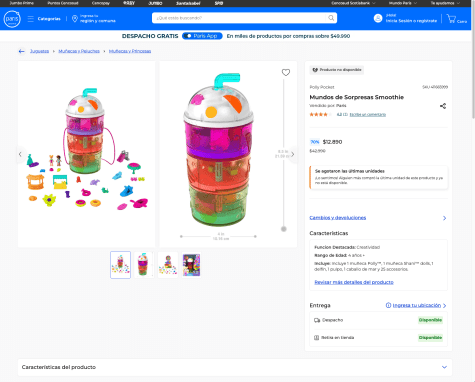475x382 pixels.
Task: Open the Categorías hamburger menu icon
Action: (31, 19)
